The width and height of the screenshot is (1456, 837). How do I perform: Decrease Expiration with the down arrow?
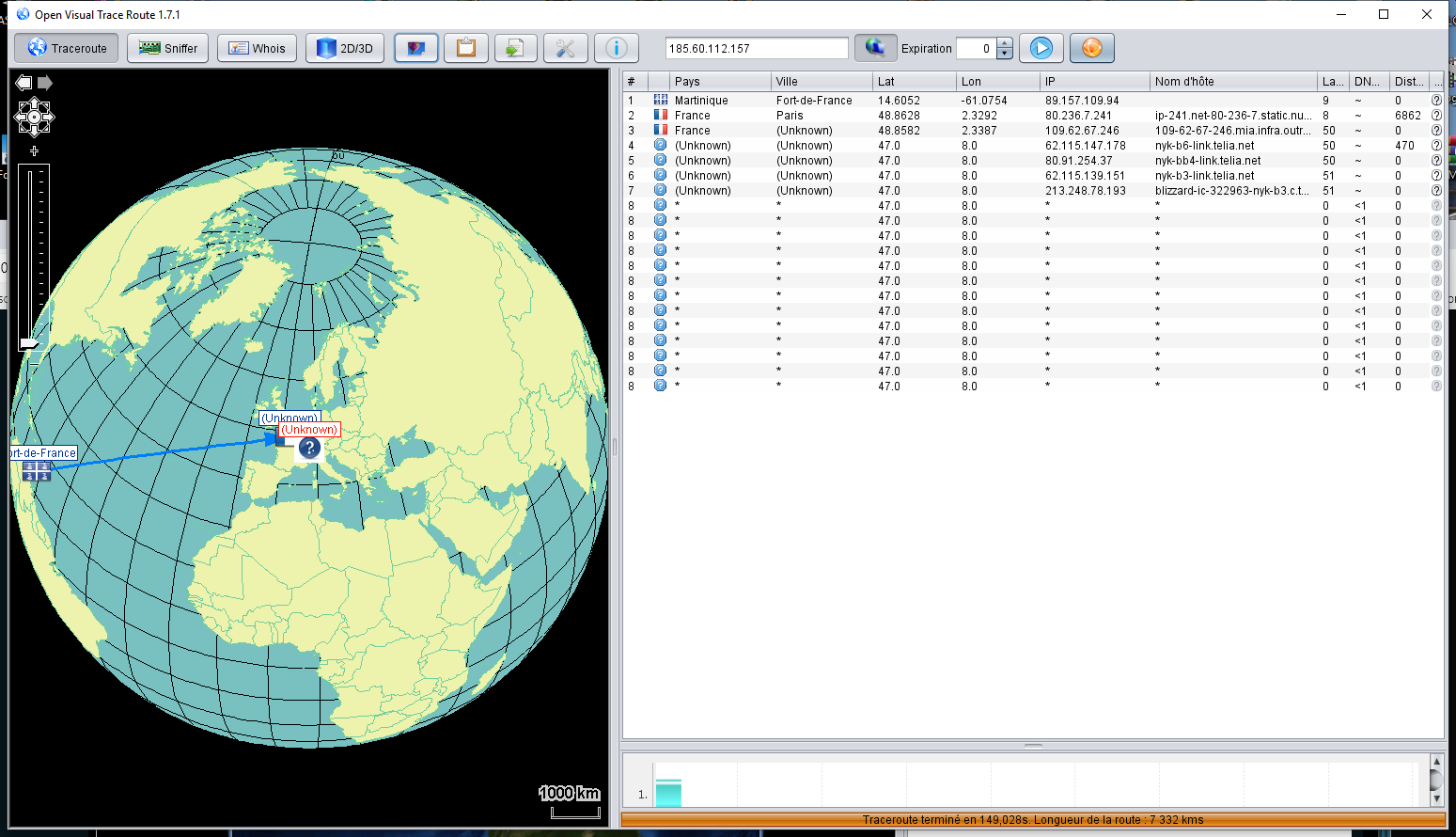click(x=1005, y=54)
